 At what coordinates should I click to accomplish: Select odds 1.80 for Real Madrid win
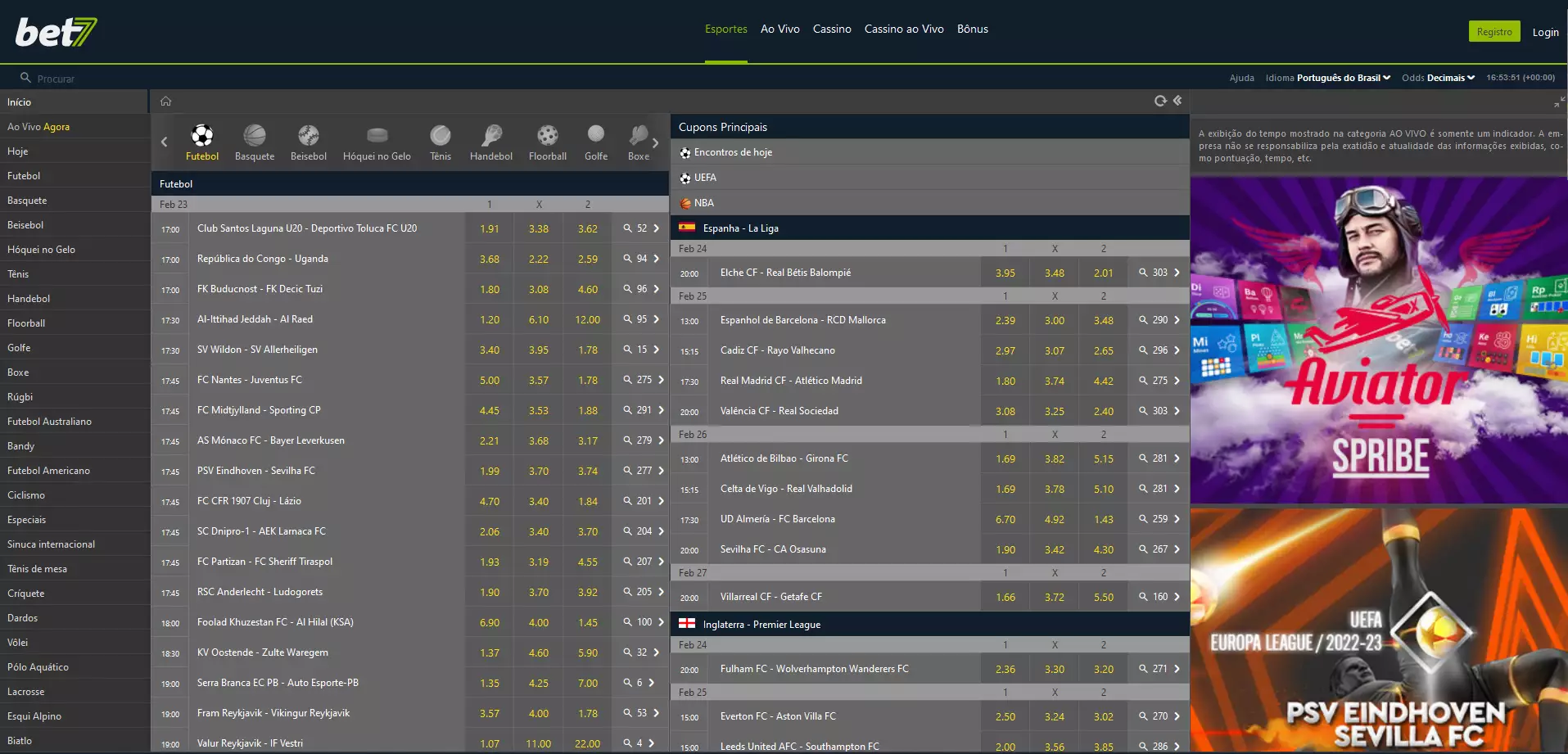1005,381
